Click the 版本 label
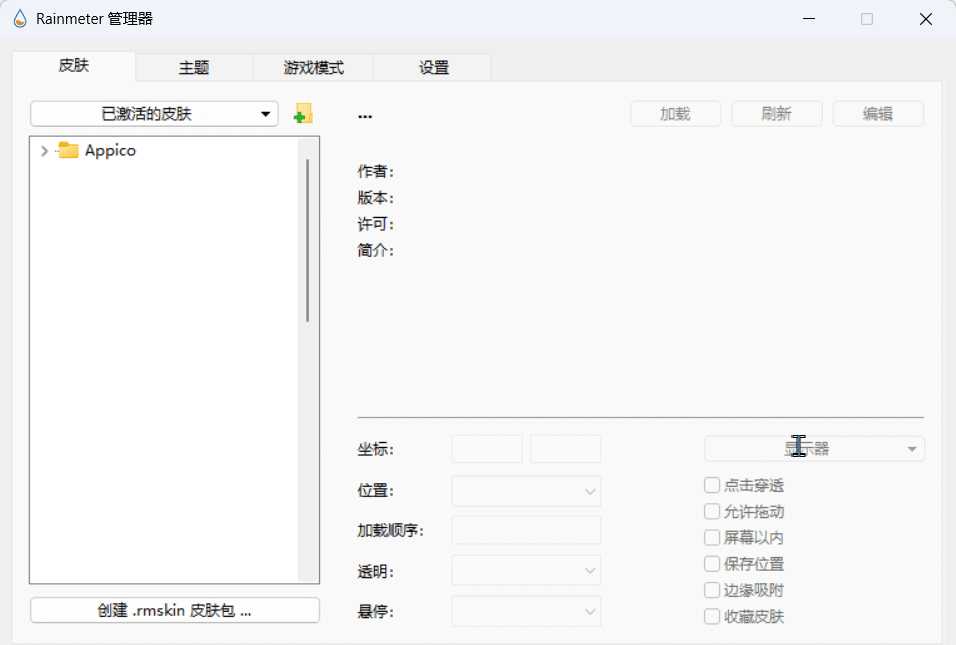Image resolution: width=956 pixels, height=645 pixels. tap(376, 198)
